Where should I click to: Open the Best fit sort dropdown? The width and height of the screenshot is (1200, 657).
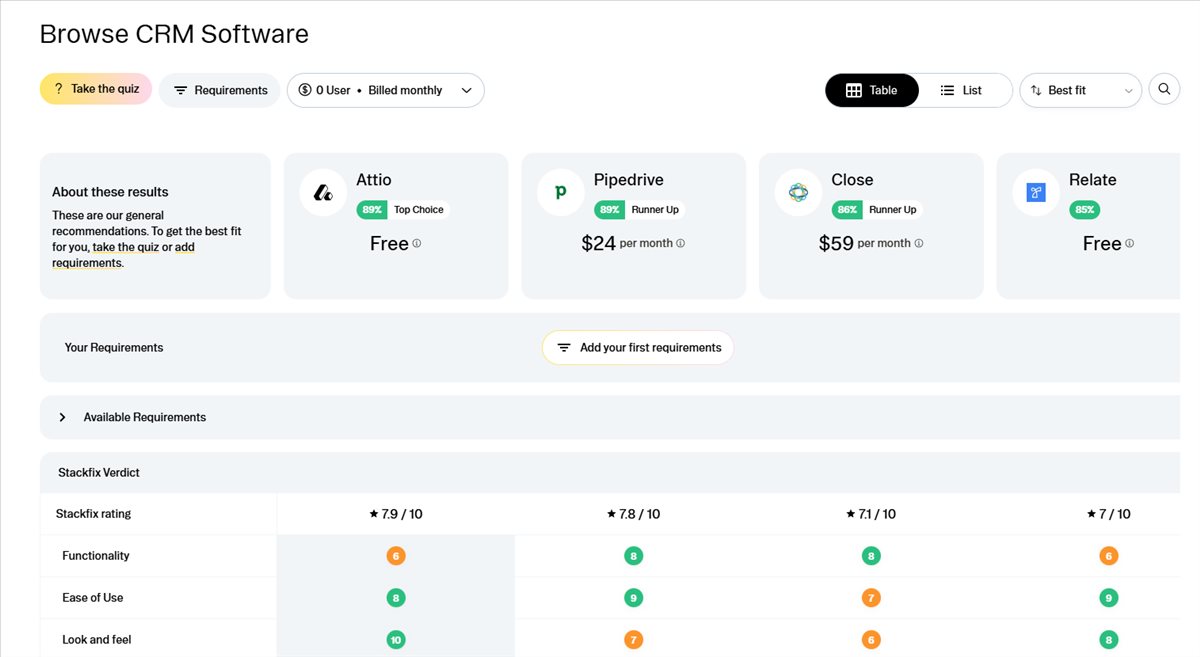pyautogui.click(x=1081, y=90)
